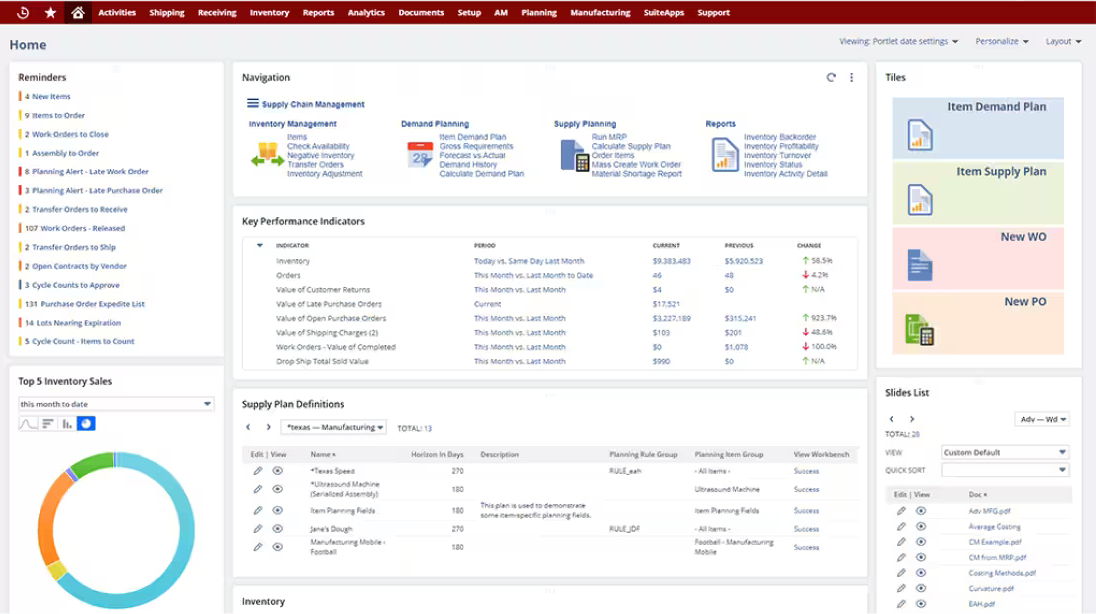
Task: Open the SuiteApps menu
Action: [x=663, y=13]
